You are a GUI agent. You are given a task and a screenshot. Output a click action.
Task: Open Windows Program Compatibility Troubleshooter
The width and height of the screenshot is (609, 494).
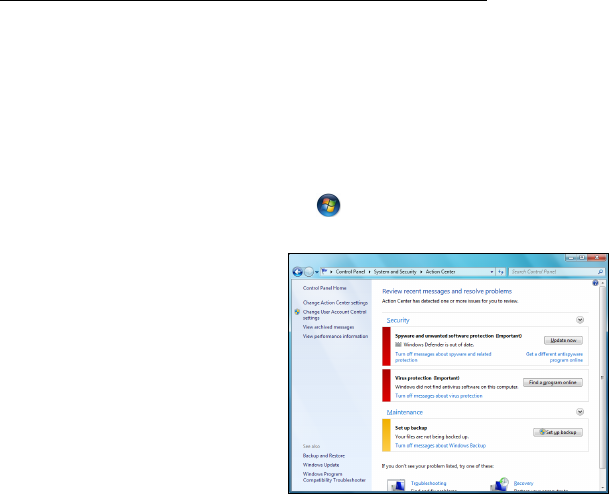point(334,477)
